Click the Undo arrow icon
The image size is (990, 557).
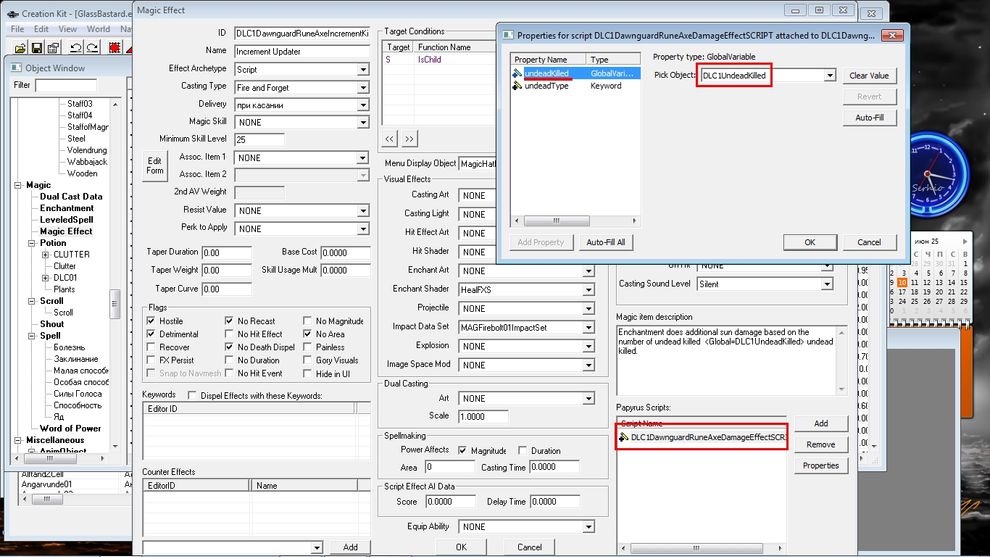[x=76, y=47]
